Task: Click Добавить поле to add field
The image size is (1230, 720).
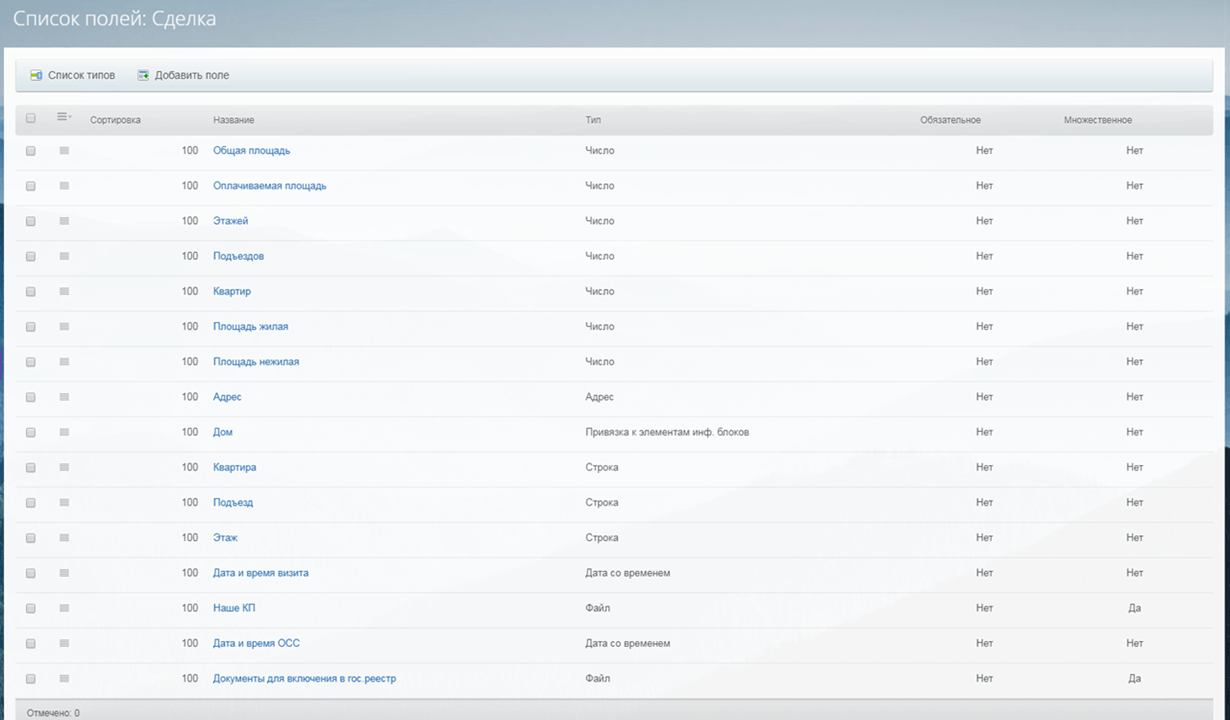Action: click(183, 75)
